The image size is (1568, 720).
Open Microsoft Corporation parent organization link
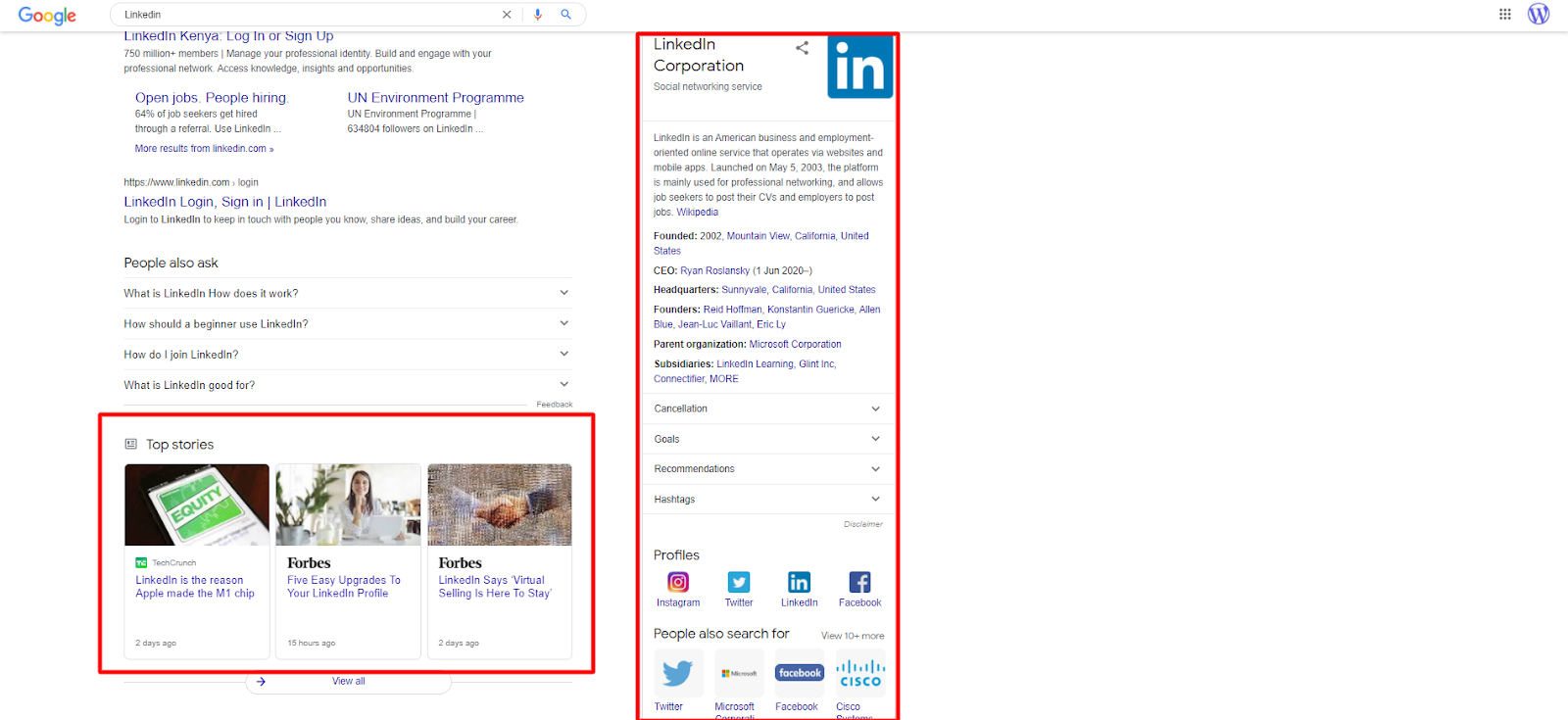(795, 345)
